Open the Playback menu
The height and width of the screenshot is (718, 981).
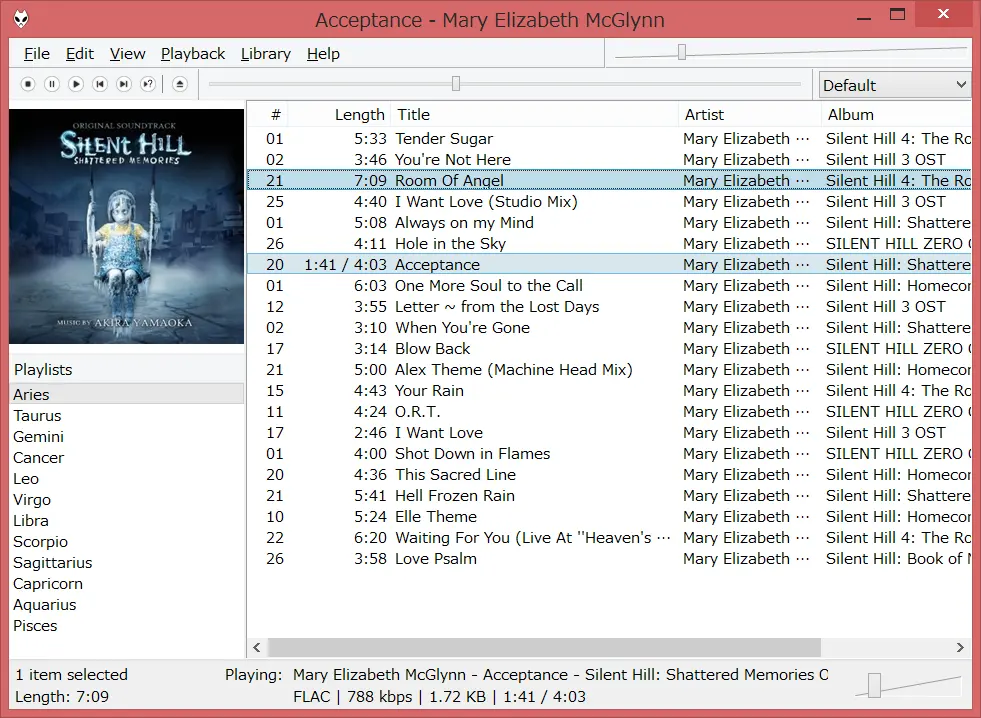point(193,54)
